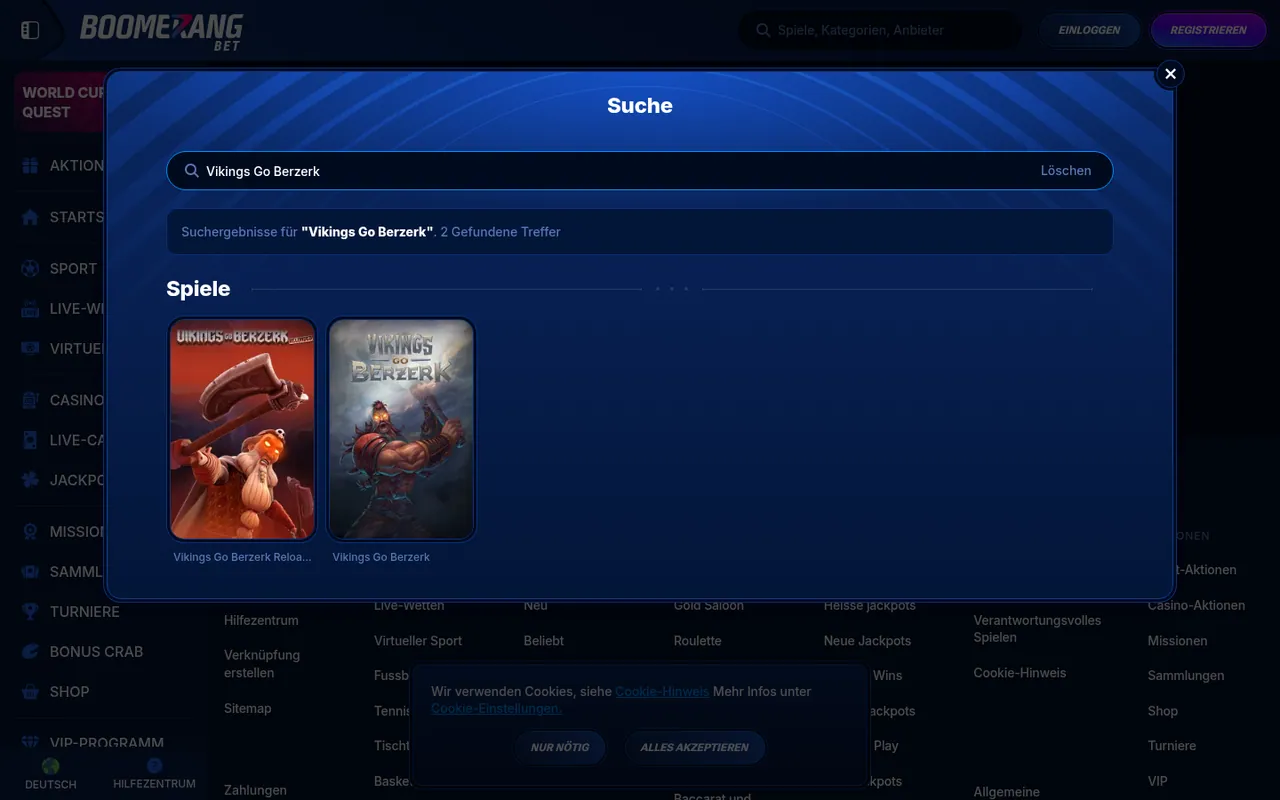Open the Casino icon in the sidebar
1280x800 pixels.
pos(30,400)
